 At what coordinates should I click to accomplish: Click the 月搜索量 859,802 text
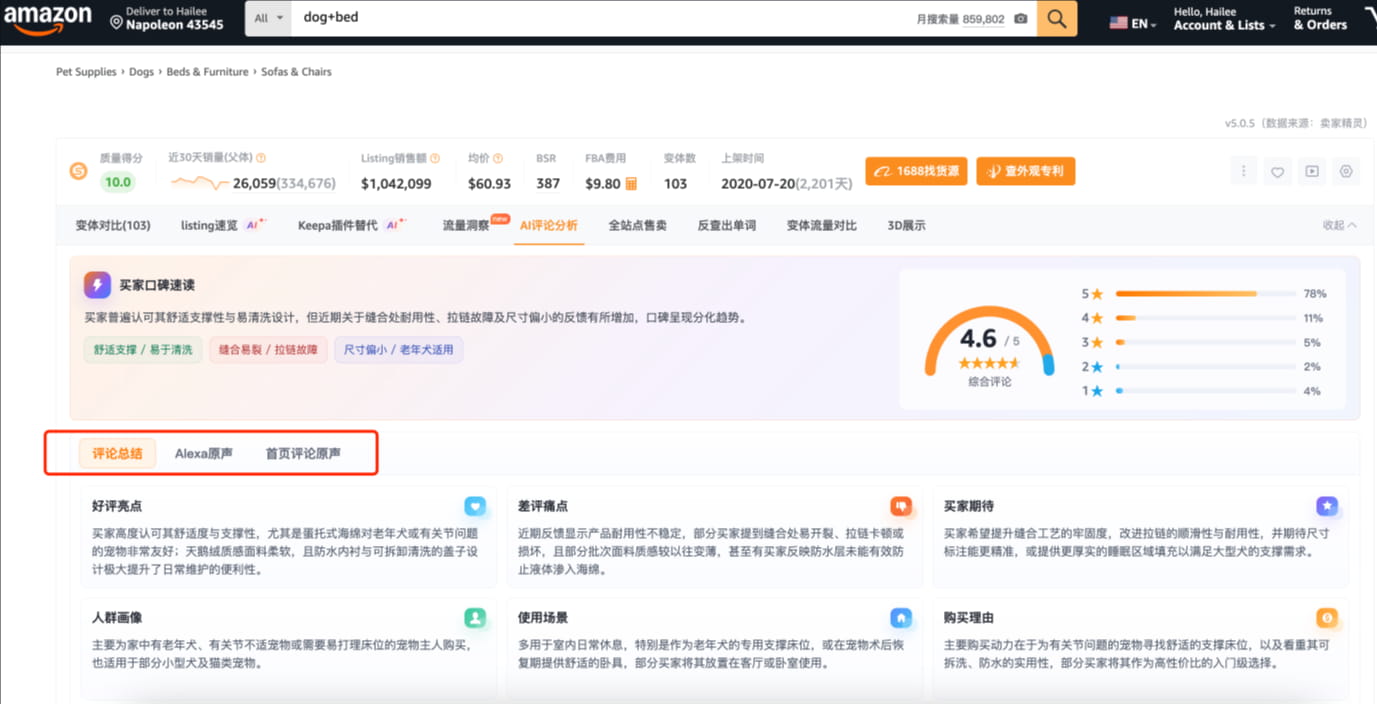click(x=960, y=19)
